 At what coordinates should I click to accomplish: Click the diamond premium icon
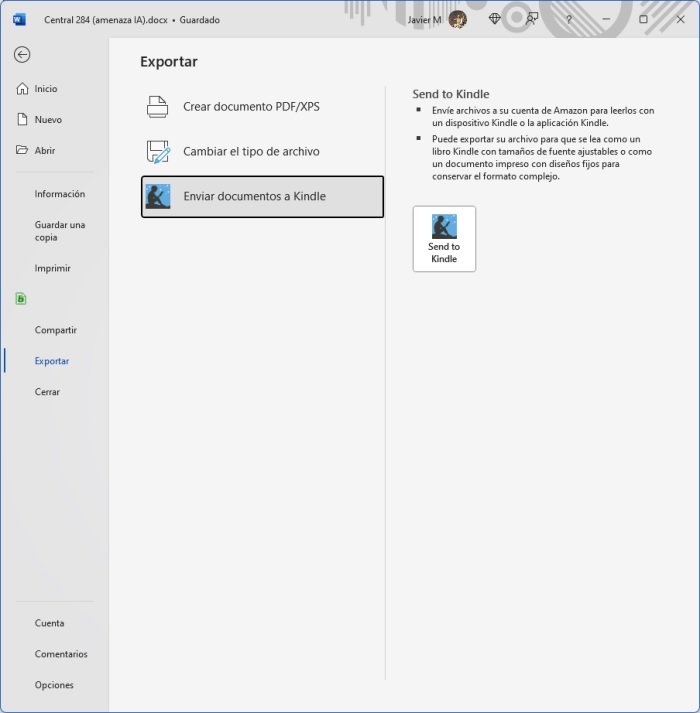(494, 19)
